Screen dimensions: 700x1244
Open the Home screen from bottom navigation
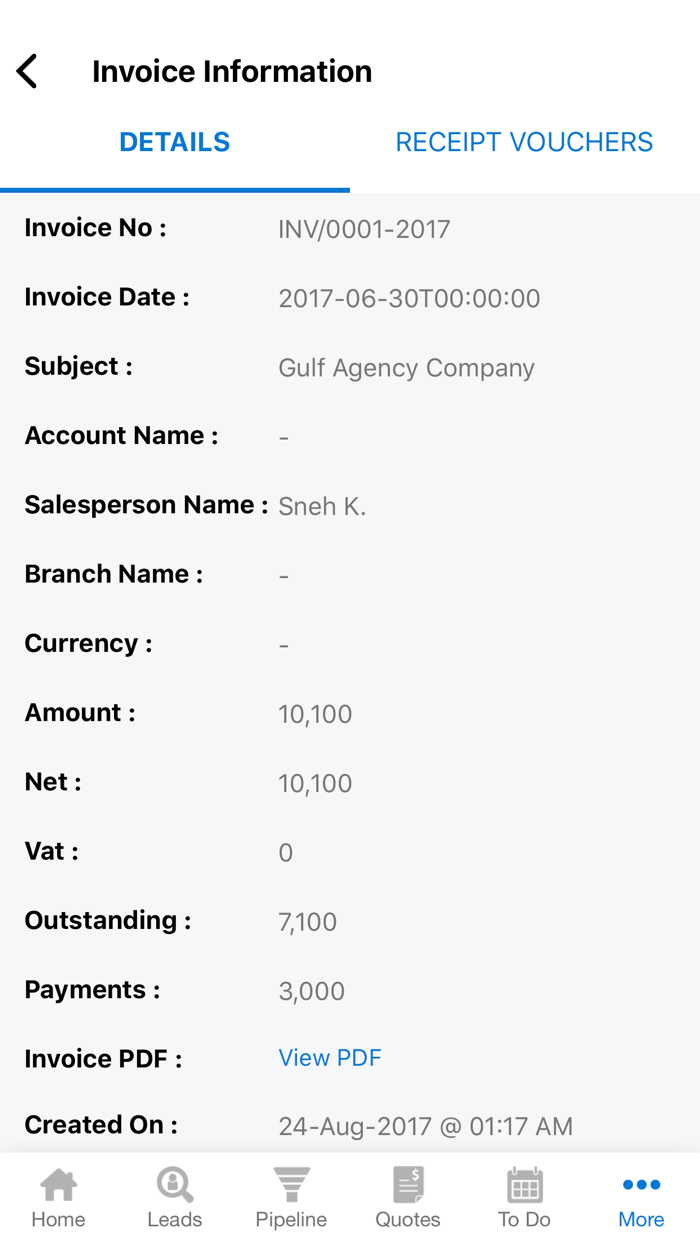(x=58, y=1195)
